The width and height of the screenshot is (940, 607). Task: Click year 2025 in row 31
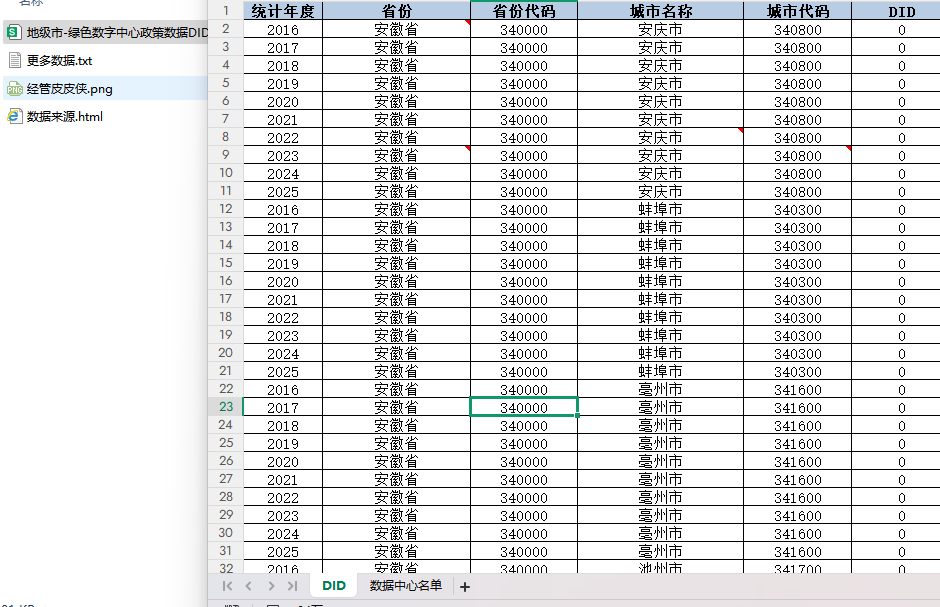tap(283, 551)
